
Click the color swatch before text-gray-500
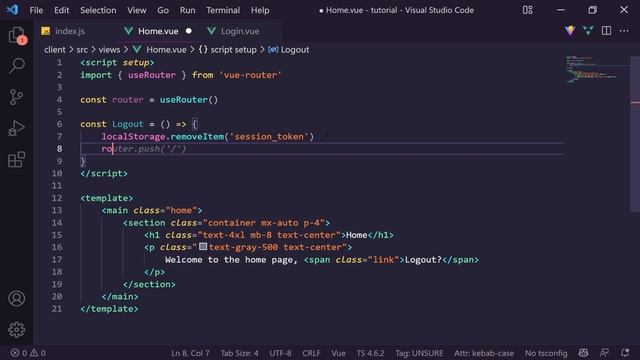[x=203, y=247]
